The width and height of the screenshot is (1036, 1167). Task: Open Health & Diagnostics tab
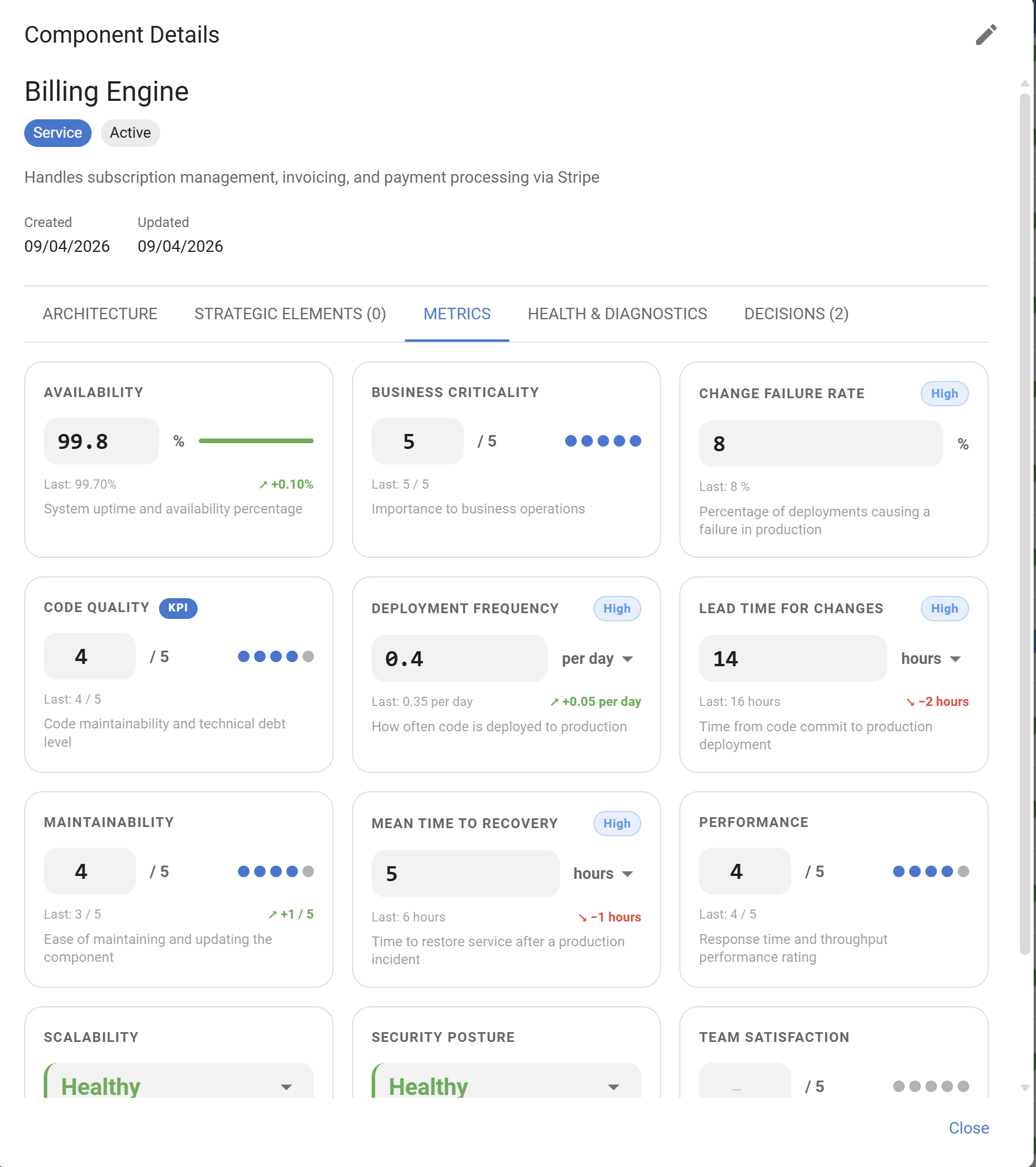coord(617,314)
